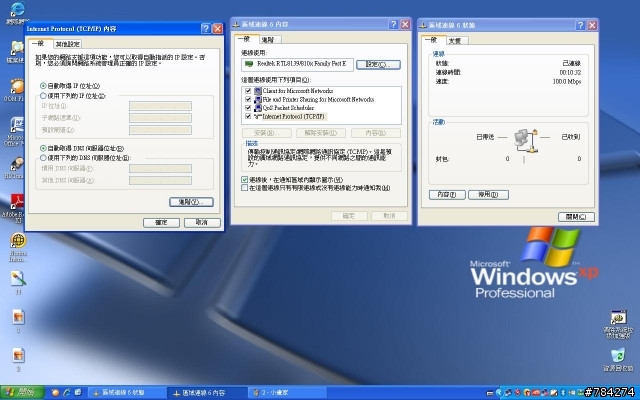The height and width of the screenshot is (400, 640).
Task: Switch to Alternate Configuration tab in TCP/IP dialog
Action: tap(68, 44)
